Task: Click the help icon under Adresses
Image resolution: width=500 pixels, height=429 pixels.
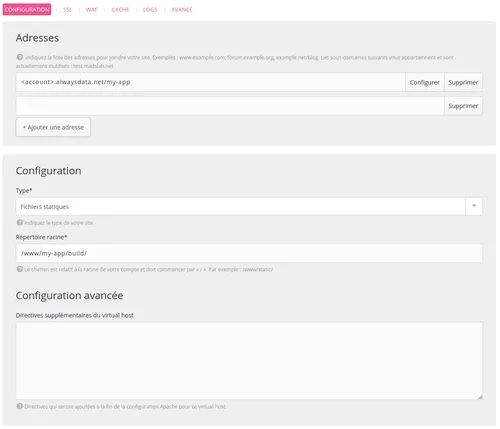Action: click(20, 57)
